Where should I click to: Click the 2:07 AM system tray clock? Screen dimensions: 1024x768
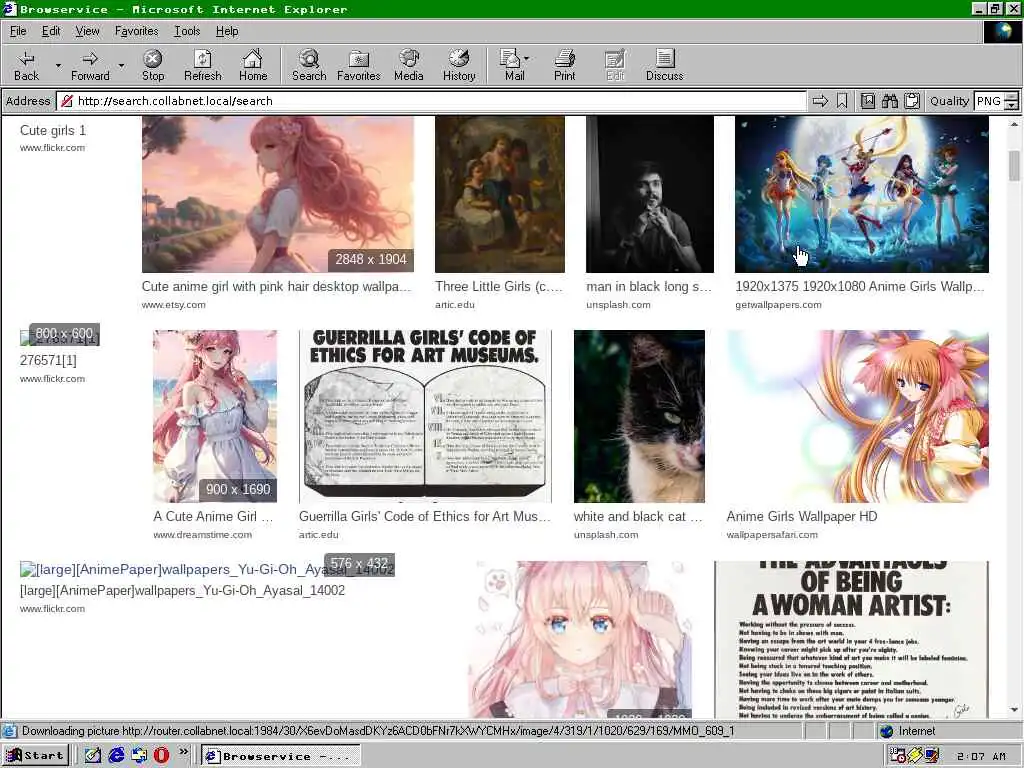pyautogui.click(x=981, y=756)
